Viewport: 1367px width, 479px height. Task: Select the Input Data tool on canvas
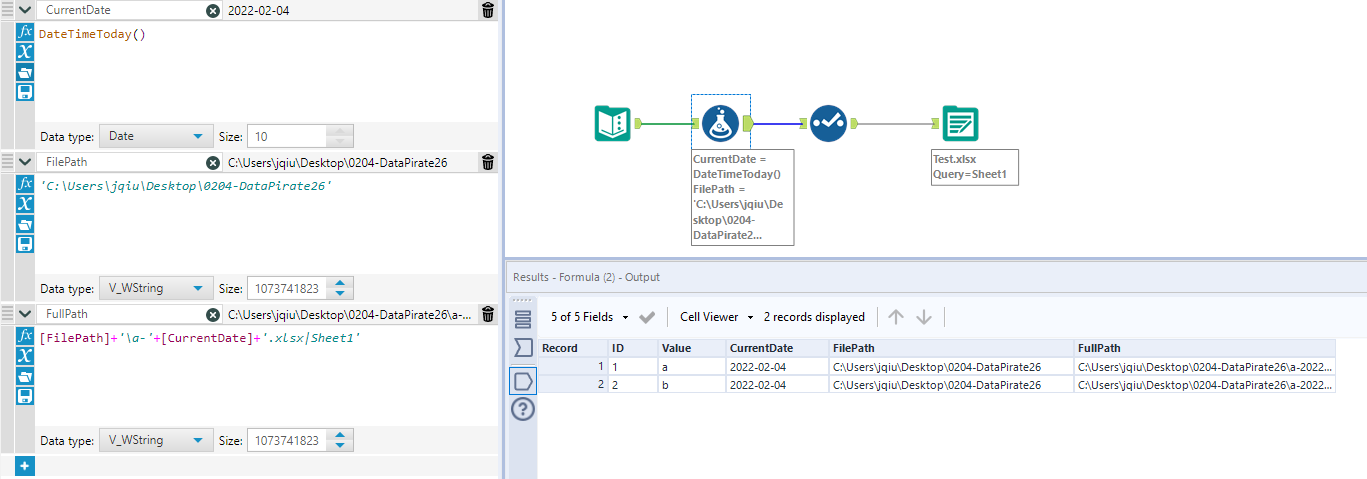(612, 123)
